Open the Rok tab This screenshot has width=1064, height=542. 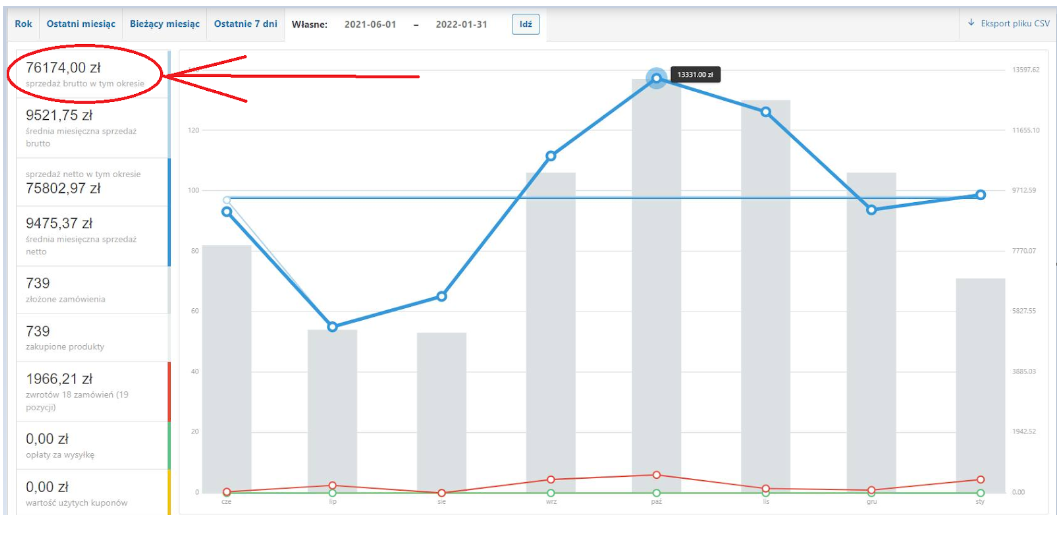[x=24, y=24]
